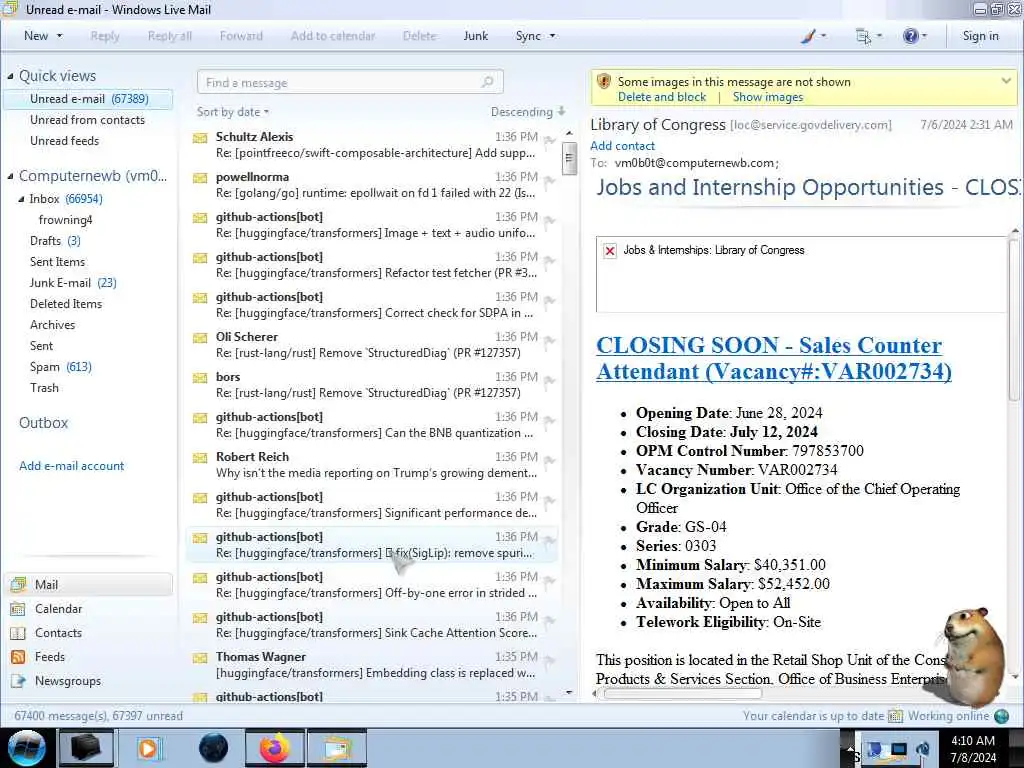The width and height of the screenshot is (1024, 768).
Task: Expand the image warning bar chevron
Action: click(1006, 81)
